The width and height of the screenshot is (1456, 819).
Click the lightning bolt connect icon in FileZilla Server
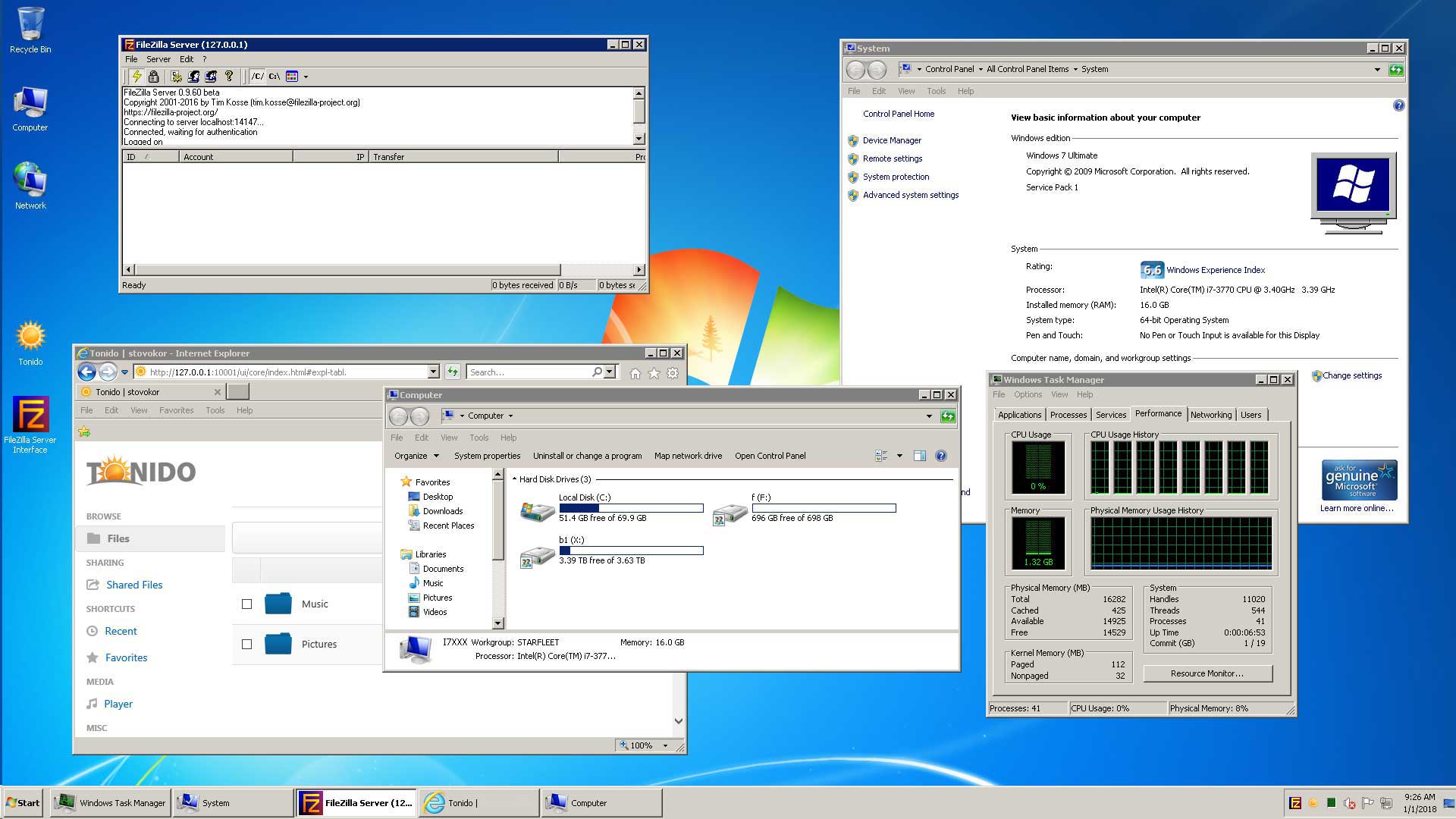(136, 77)
